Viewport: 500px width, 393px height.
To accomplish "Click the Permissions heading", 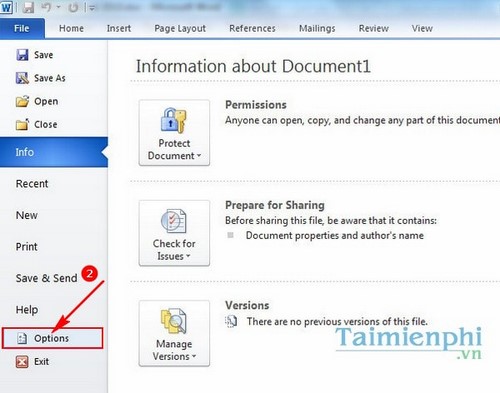I will tap(256, 105).
